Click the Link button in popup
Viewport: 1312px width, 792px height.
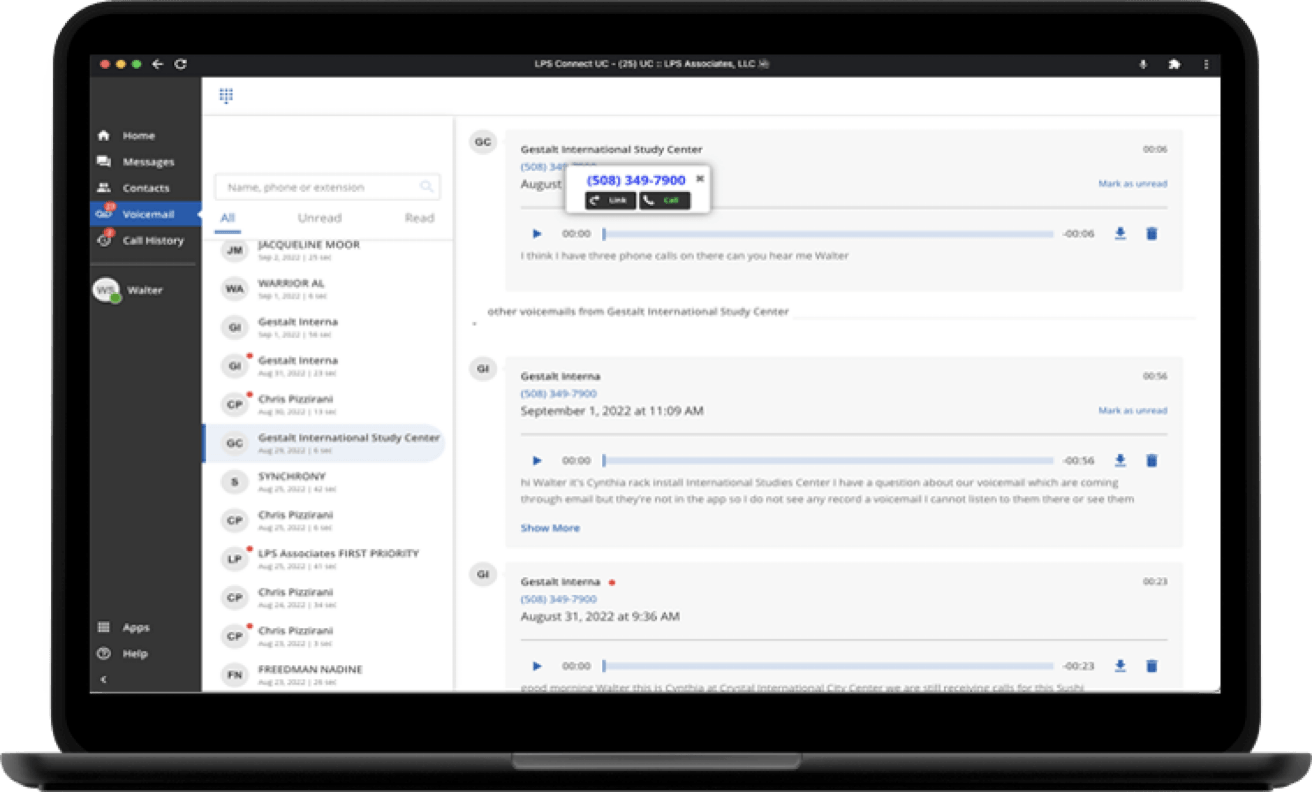tap(611, 200)
